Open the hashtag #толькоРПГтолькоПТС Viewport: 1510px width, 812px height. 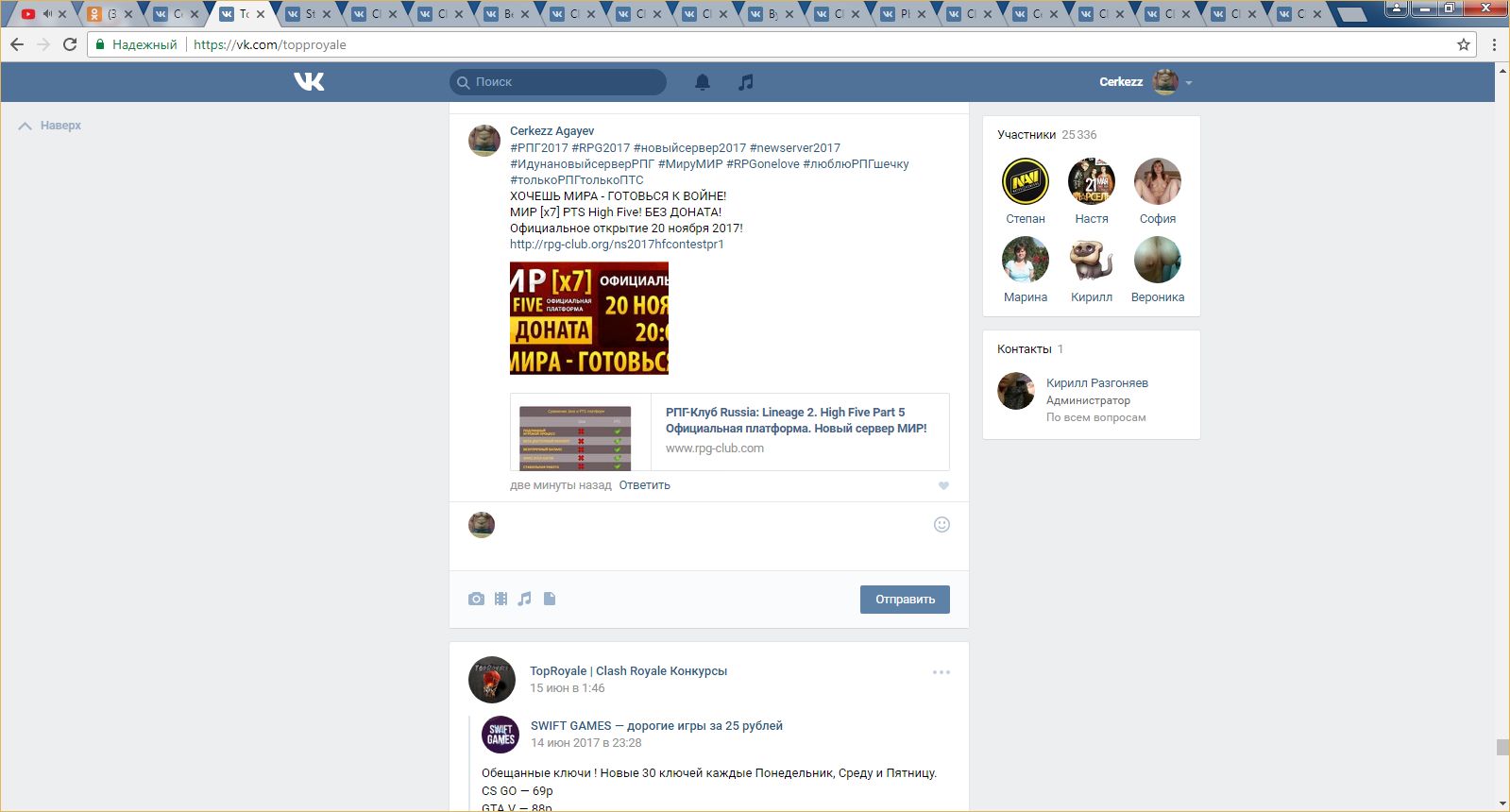[577, 180]
